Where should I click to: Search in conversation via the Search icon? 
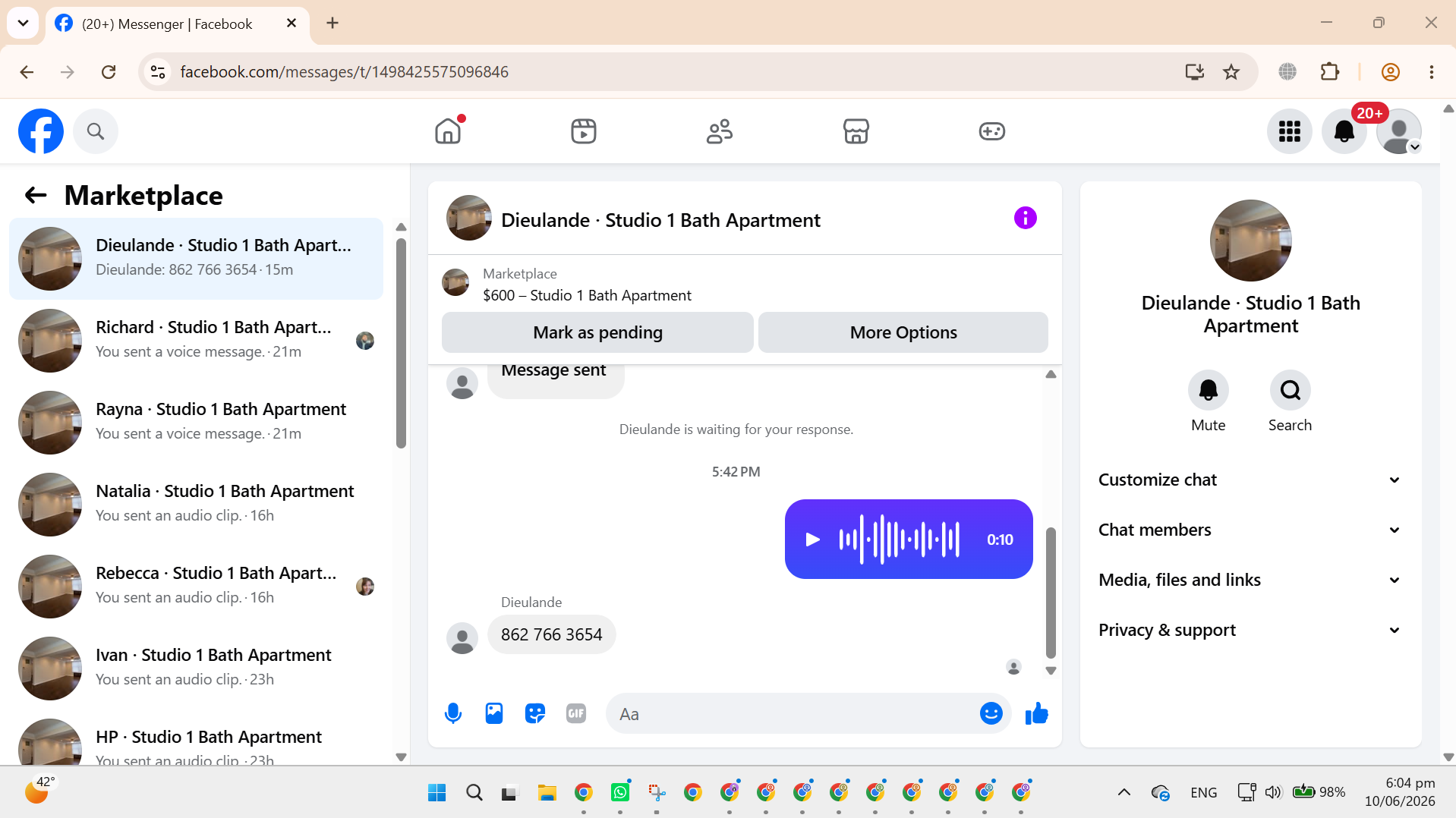click(x=1290, y=390)
